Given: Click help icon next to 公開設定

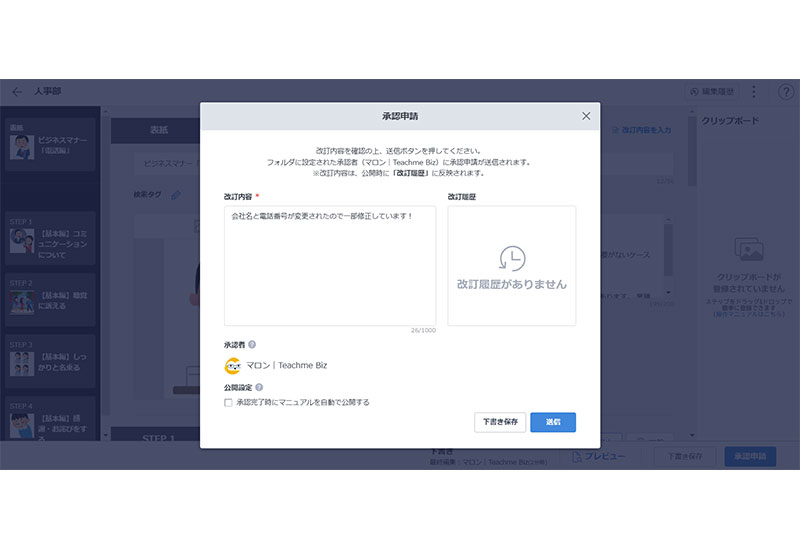Looking at the screenshot, I should click(x=259, y=387).
